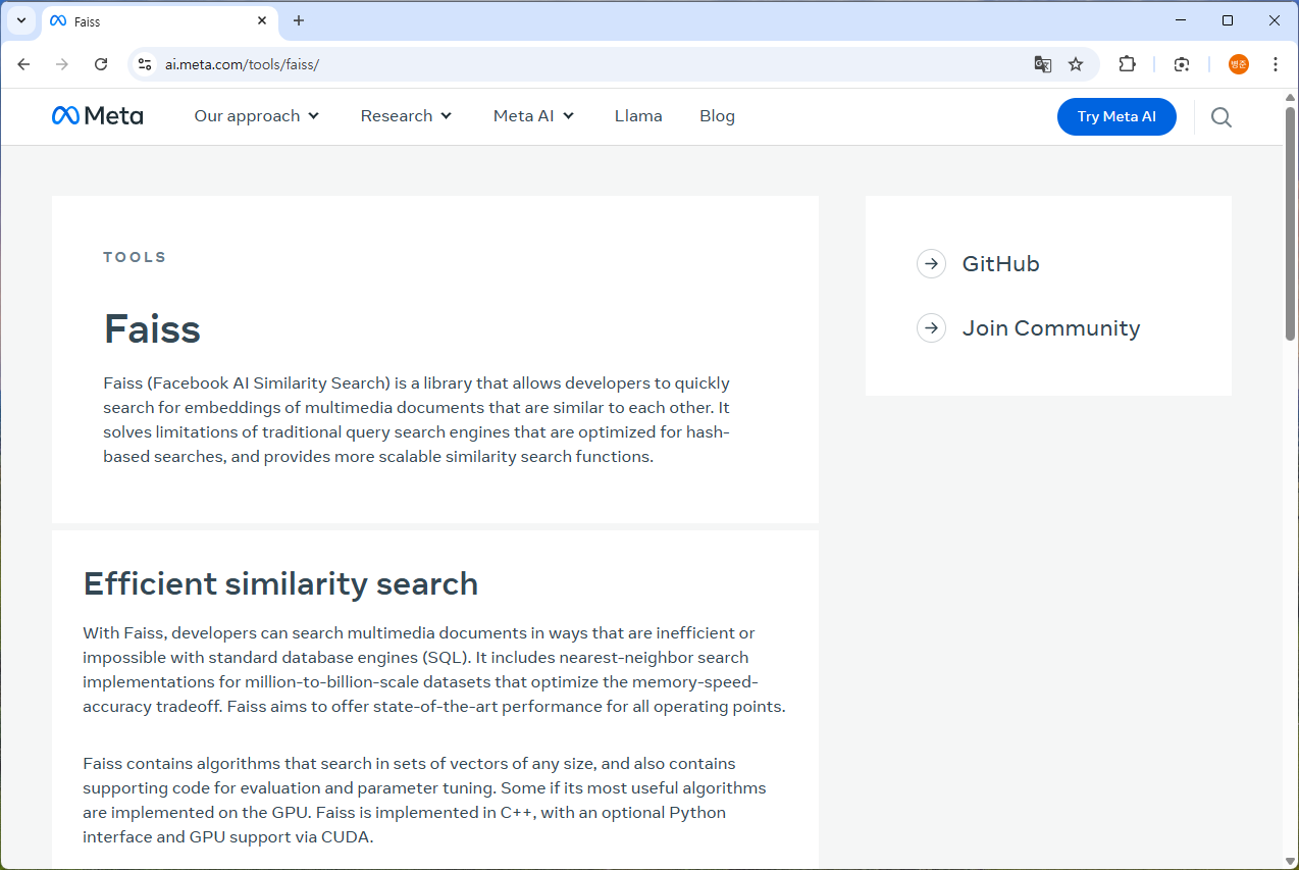Open the Blog nav link
Image resolution: width=1299 pixels, height=870 pixels.
[717, 116]
